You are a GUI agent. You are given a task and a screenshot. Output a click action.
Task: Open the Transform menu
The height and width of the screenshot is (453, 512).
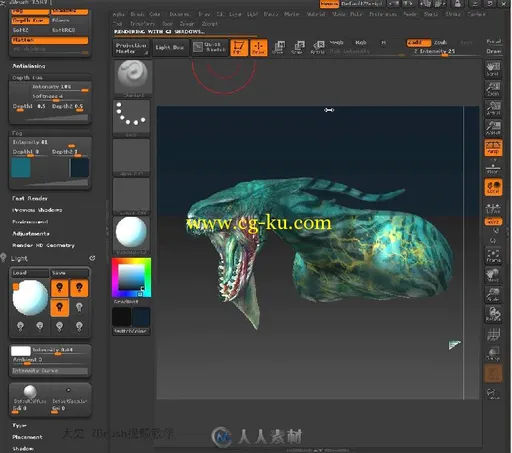pos(142,24)
